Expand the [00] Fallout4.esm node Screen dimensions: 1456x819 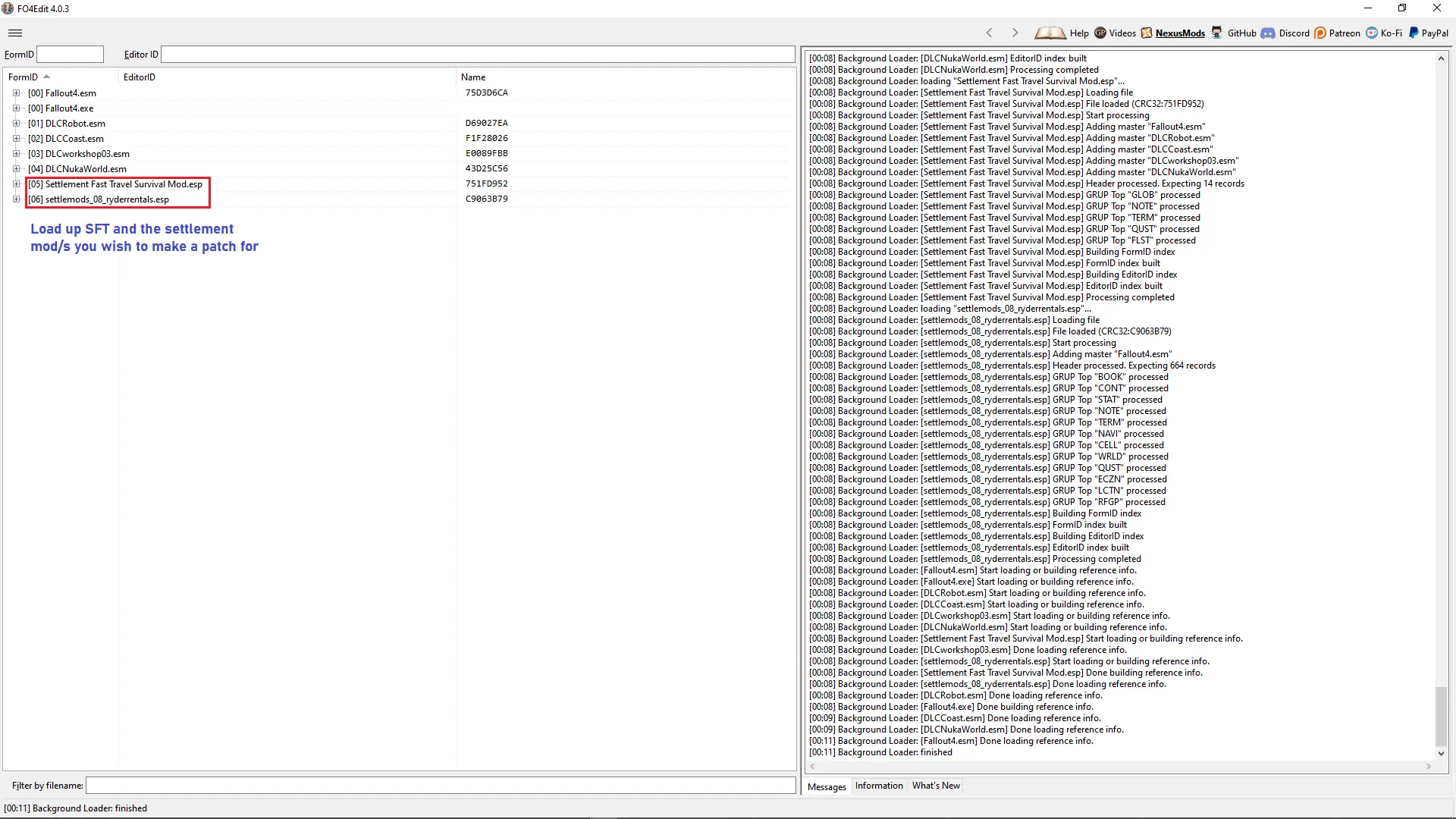click(x=16, y=93)
